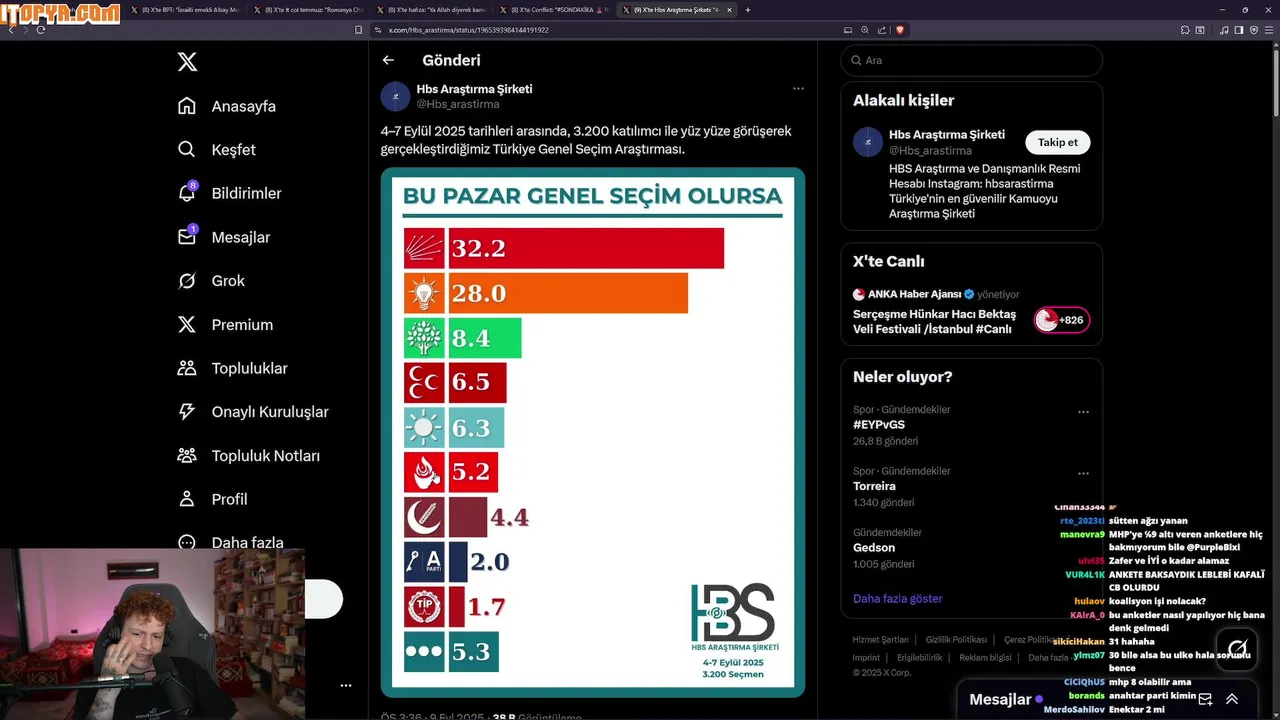This screenshot has height=720, width=1280.
Task: Compose new message in Mesajlar drawer
Action: click(1205, 699)
